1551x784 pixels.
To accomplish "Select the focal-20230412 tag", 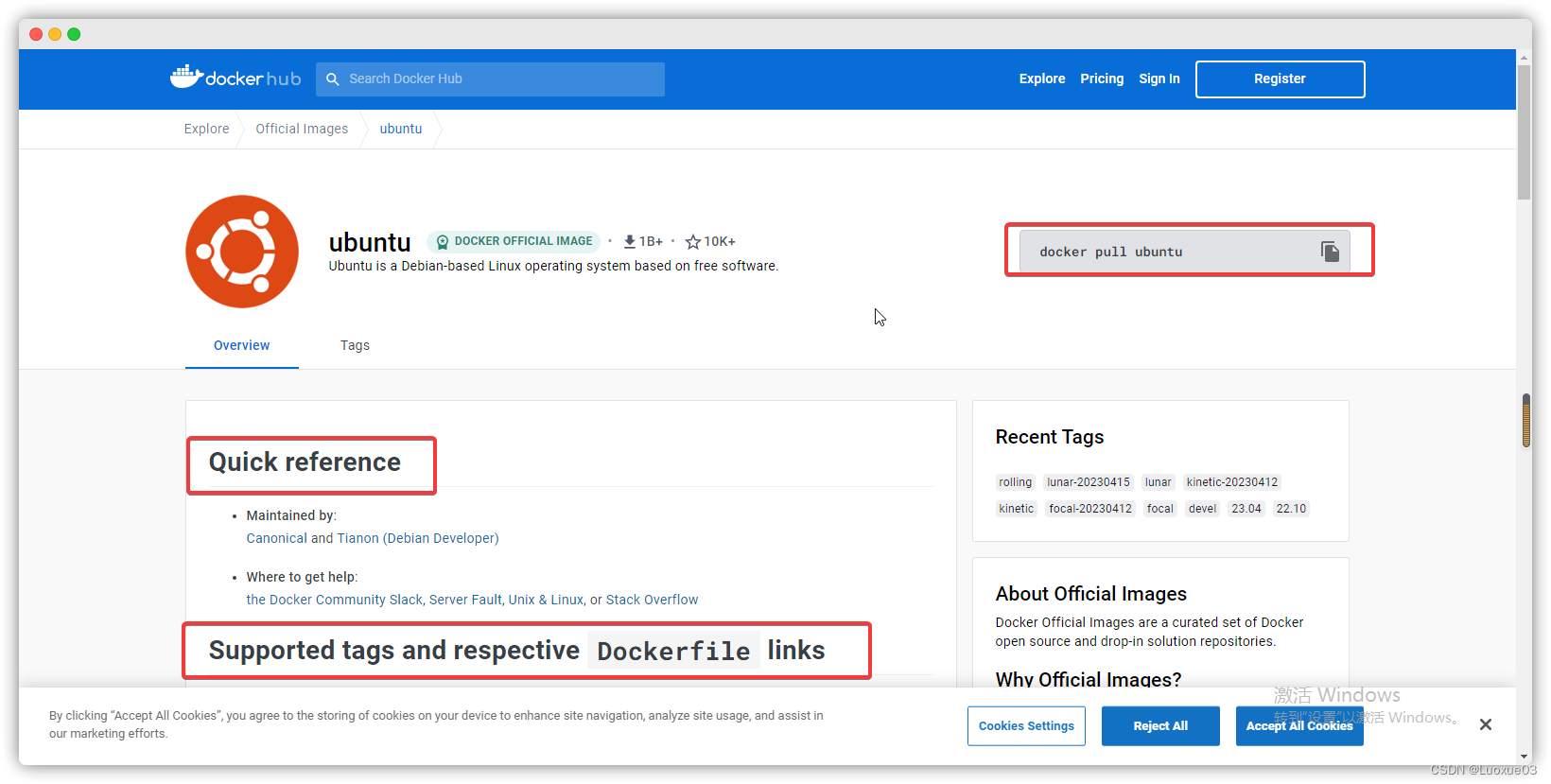I will pos(1090,509).
